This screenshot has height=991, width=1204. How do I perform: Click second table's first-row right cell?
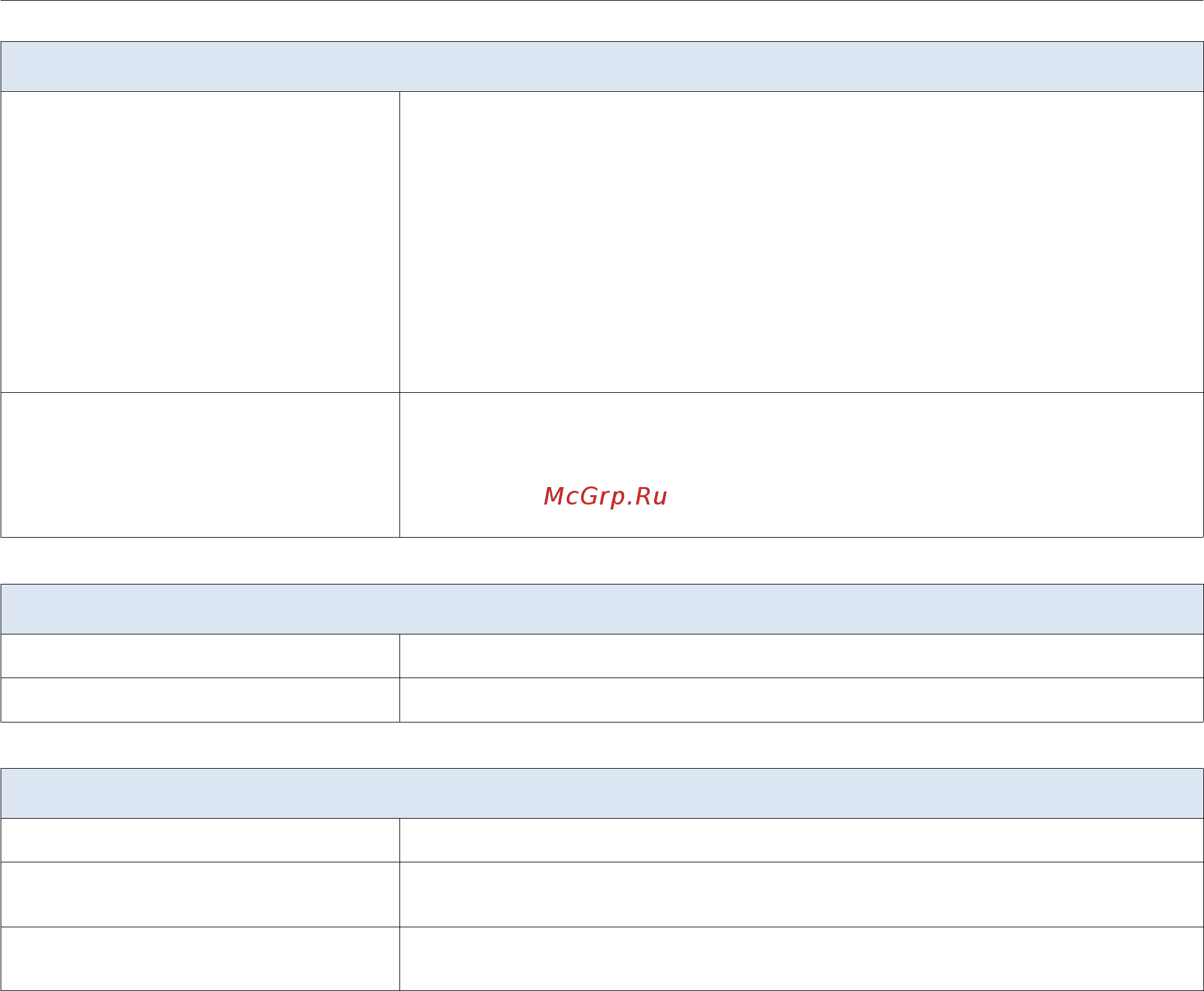[801, 656]
